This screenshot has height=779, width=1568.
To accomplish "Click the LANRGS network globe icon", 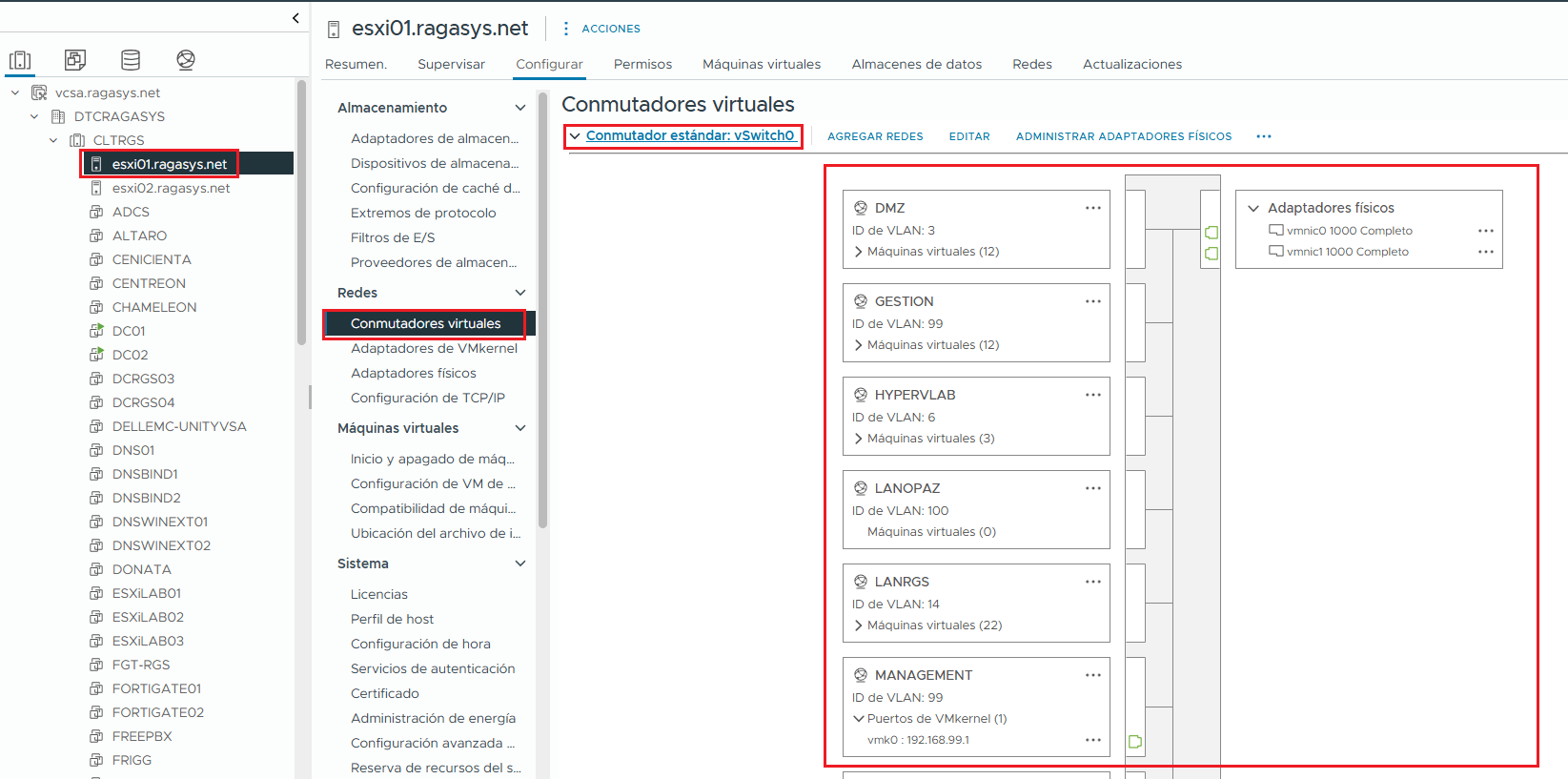I will [861, 582].
